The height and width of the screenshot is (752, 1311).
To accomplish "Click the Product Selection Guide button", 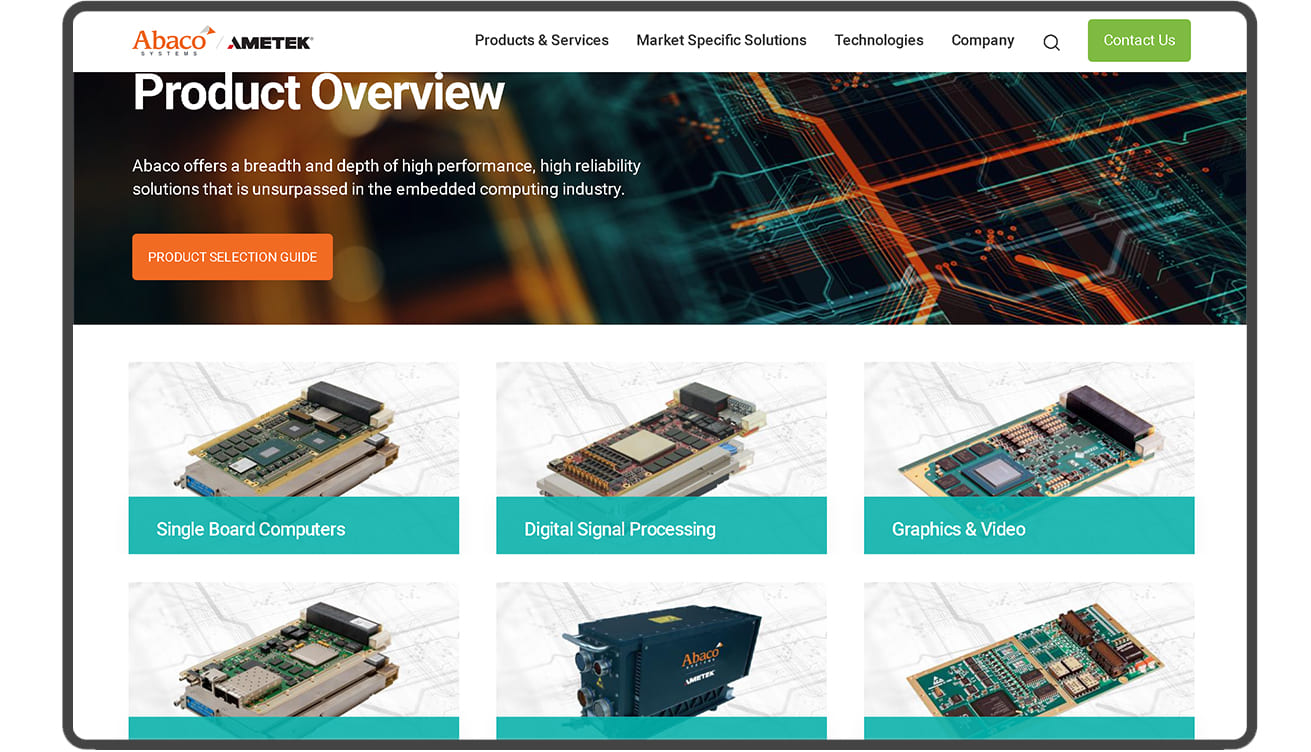I will [x=232, y=257].
